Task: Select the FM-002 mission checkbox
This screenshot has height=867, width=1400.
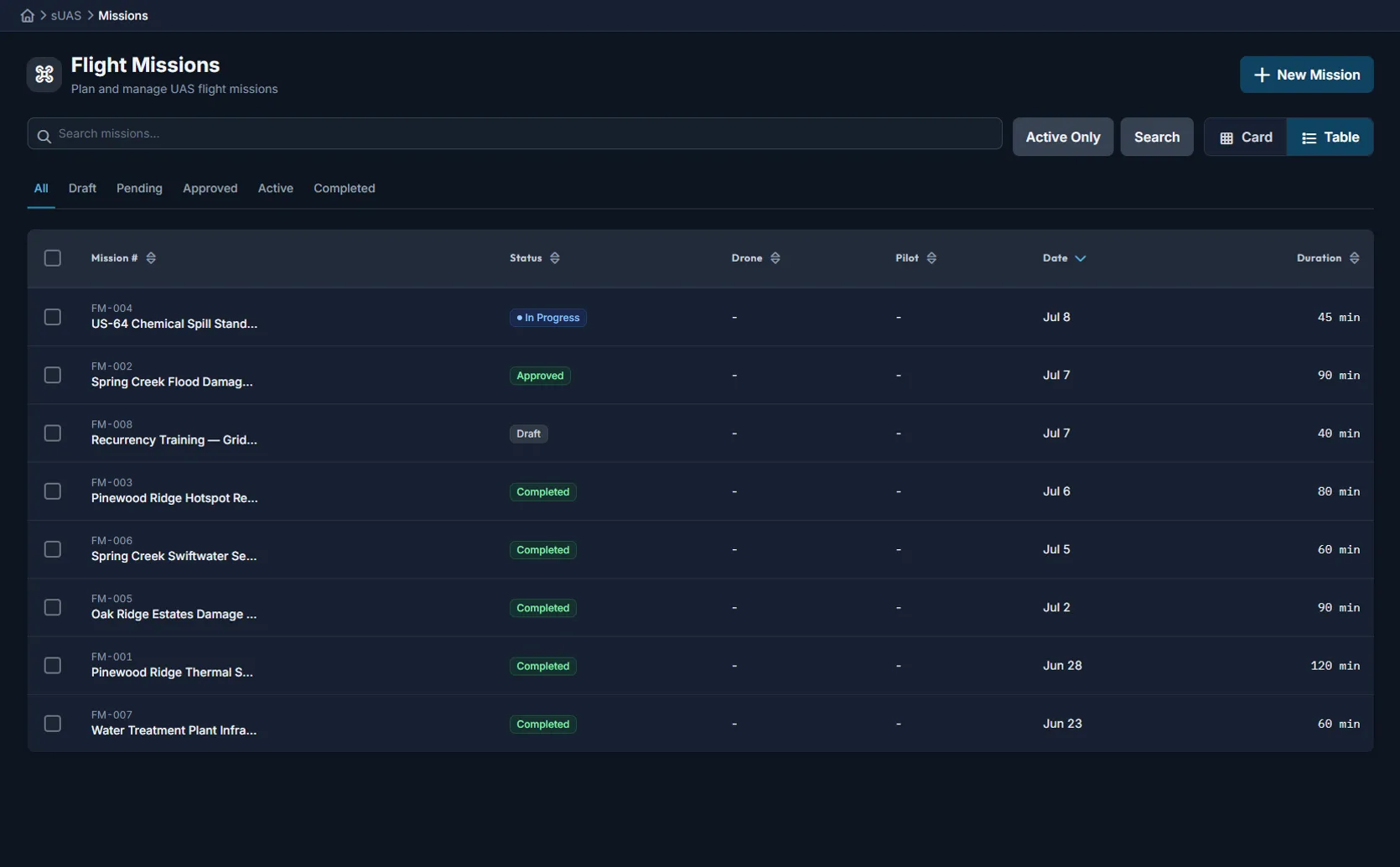Action: pyautogui.click(x=53, y=375)
